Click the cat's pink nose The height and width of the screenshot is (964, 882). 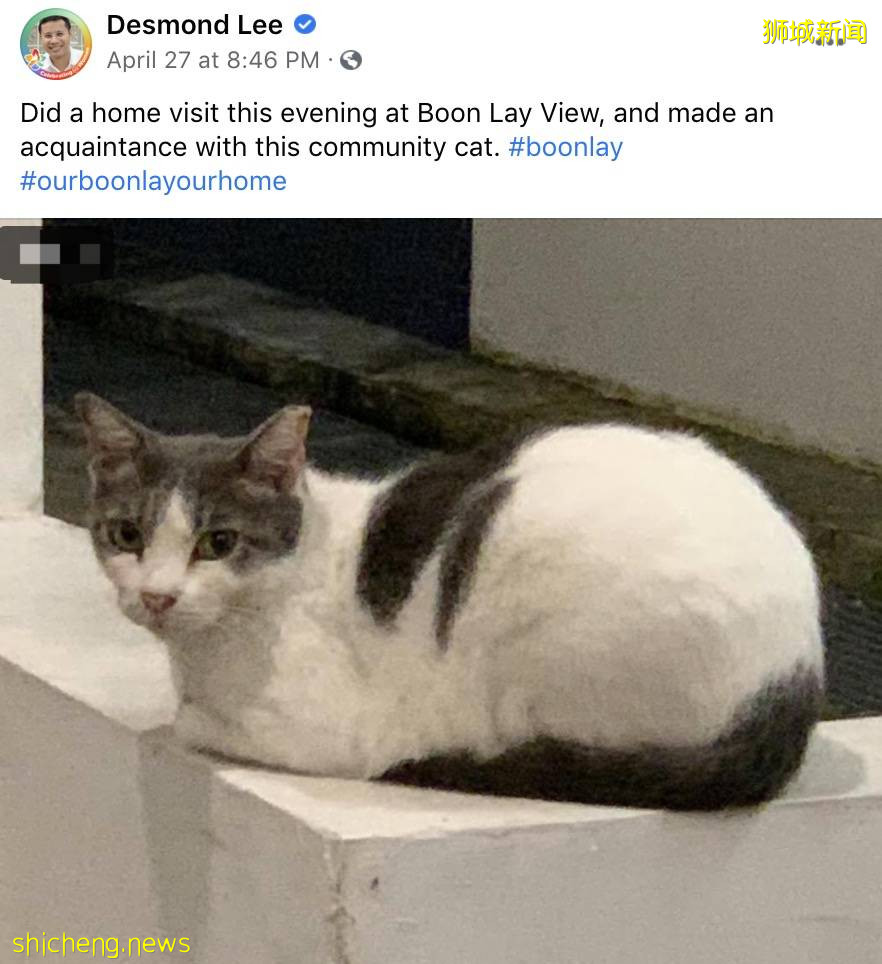(x=157, y=601)
